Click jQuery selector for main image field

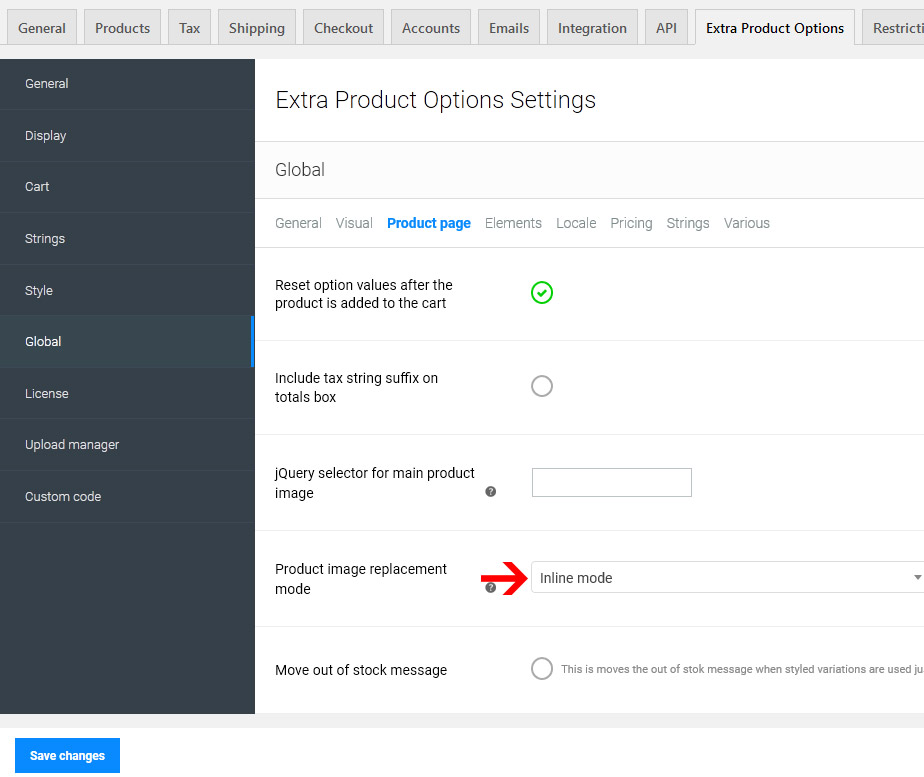tap(611, 482)
